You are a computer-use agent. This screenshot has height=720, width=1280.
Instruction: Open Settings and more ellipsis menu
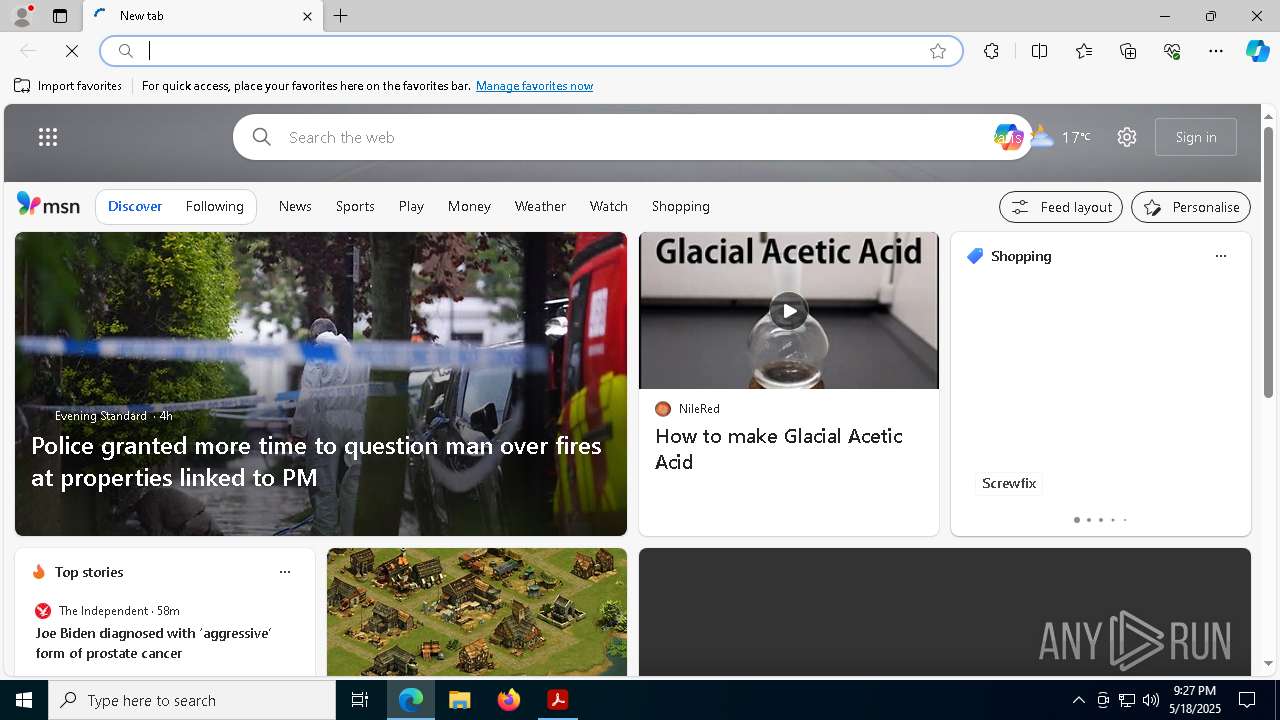tap(1216, 51)
